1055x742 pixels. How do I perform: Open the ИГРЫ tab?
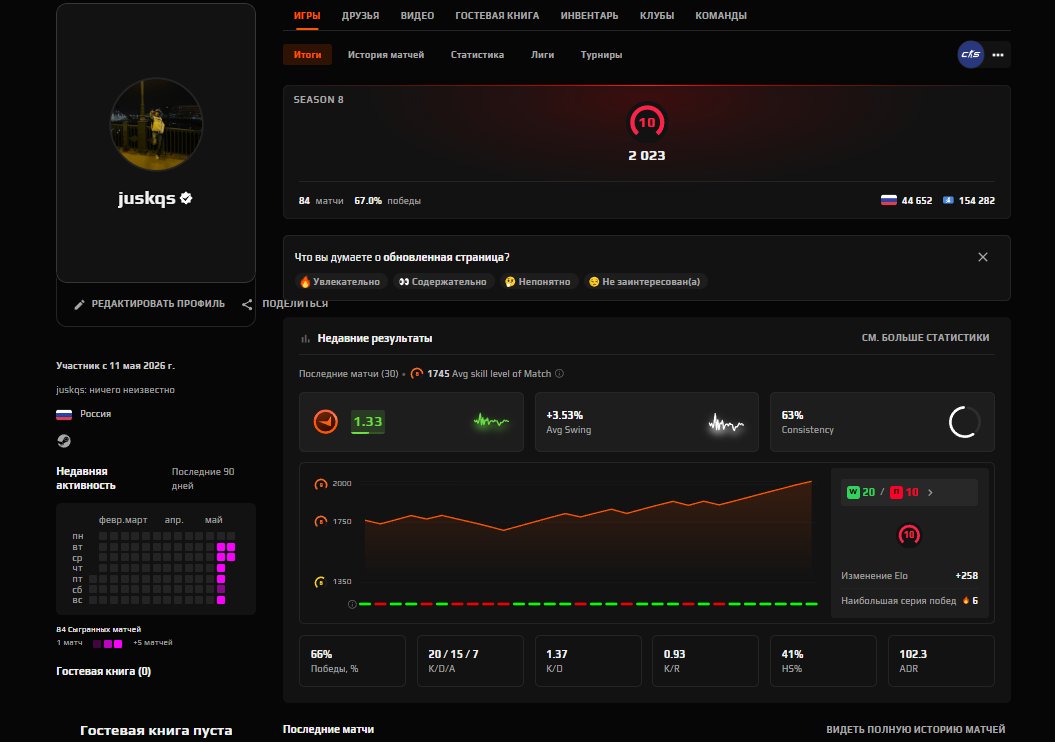[x=307, y=15]
